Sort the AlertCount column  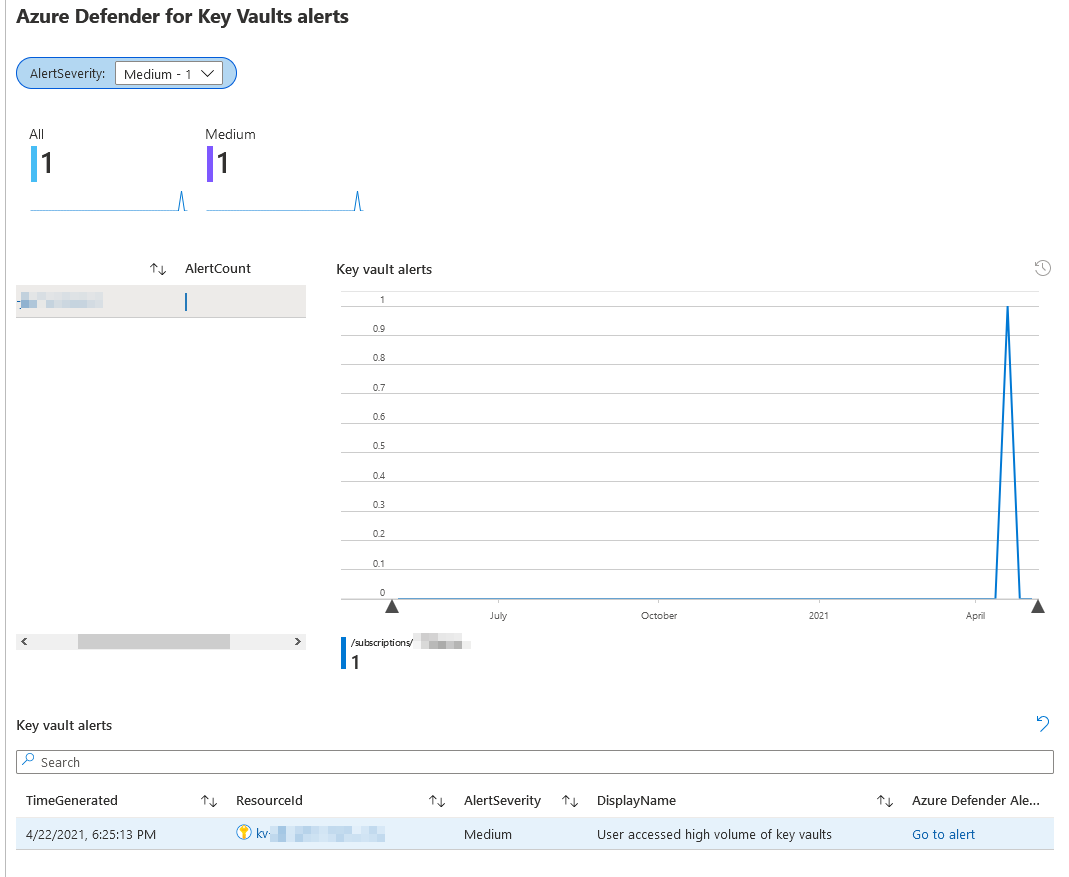coord(158,268)
